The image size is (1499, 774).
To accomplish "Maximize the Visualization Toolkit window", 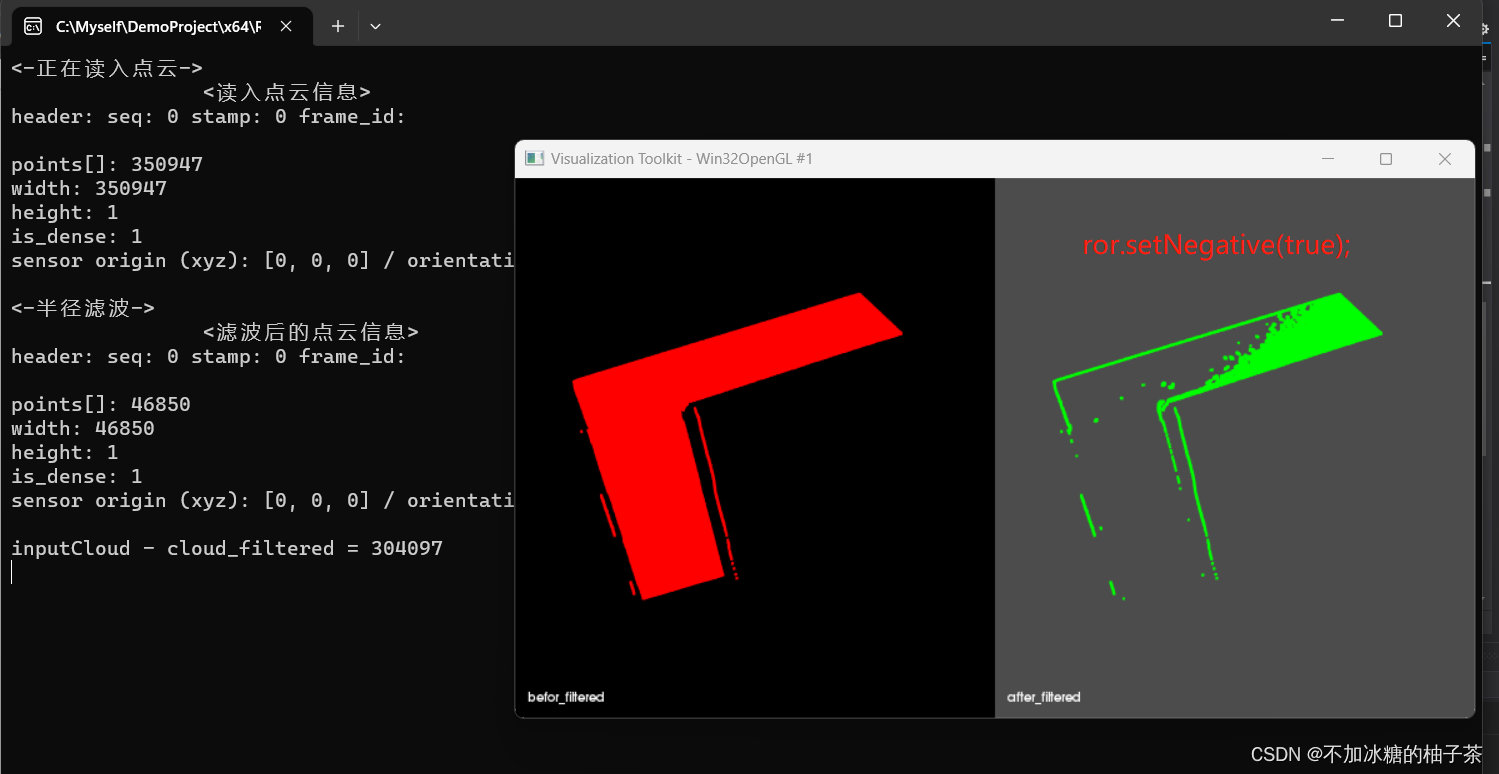I will click(x=1386, y=159).
